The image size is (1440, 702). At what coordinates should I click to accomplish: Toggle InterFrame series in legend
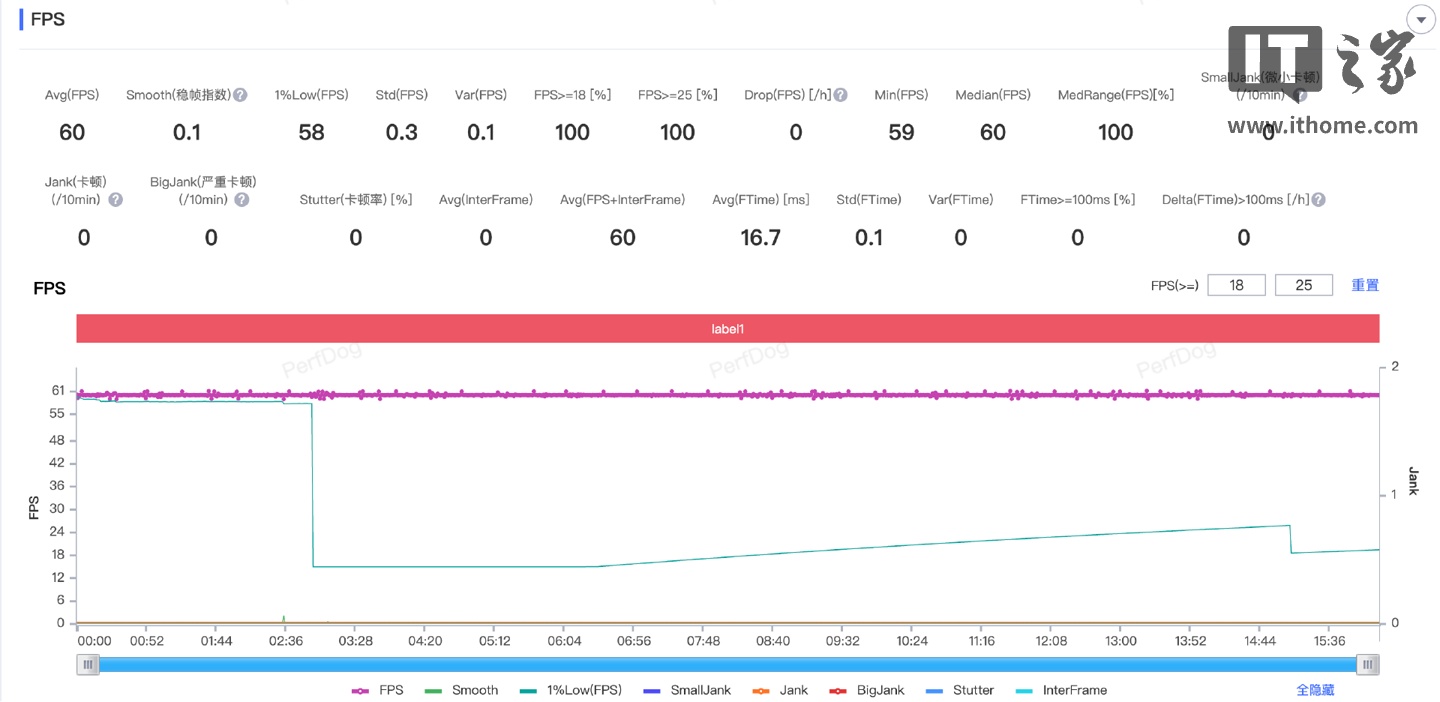point(1061,690)
